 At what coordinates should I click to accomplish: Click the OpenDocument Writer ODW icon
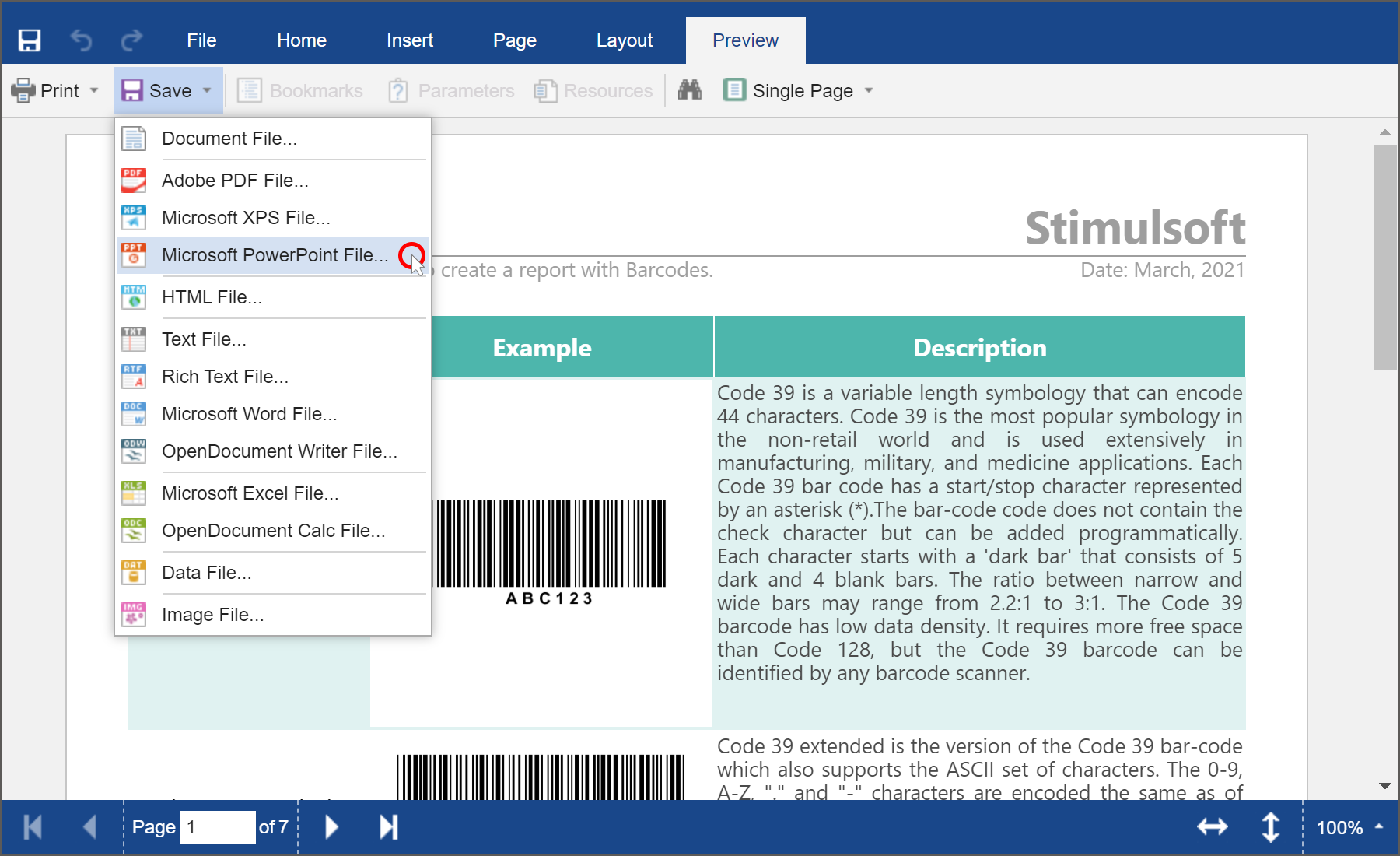coord(134,451)
